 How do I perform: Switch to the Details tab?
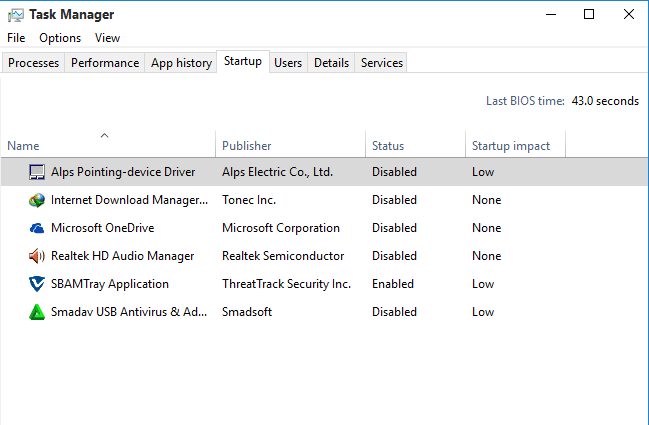pos(331,63)
